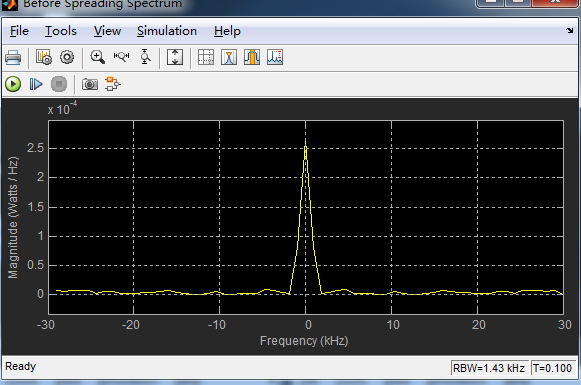Stop the simulation
Viewport: 581px width, 385px height.
pos(59,84)
